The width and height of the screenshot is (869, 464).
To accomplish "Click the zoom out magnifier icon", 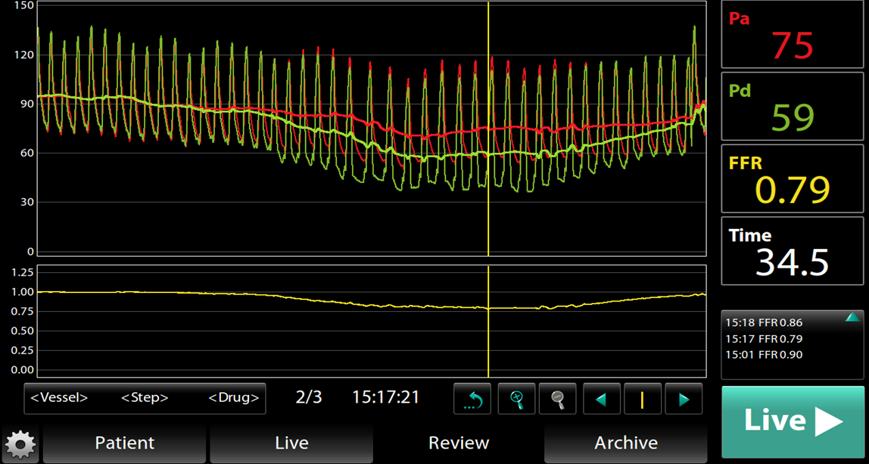I will coord(558,399).
